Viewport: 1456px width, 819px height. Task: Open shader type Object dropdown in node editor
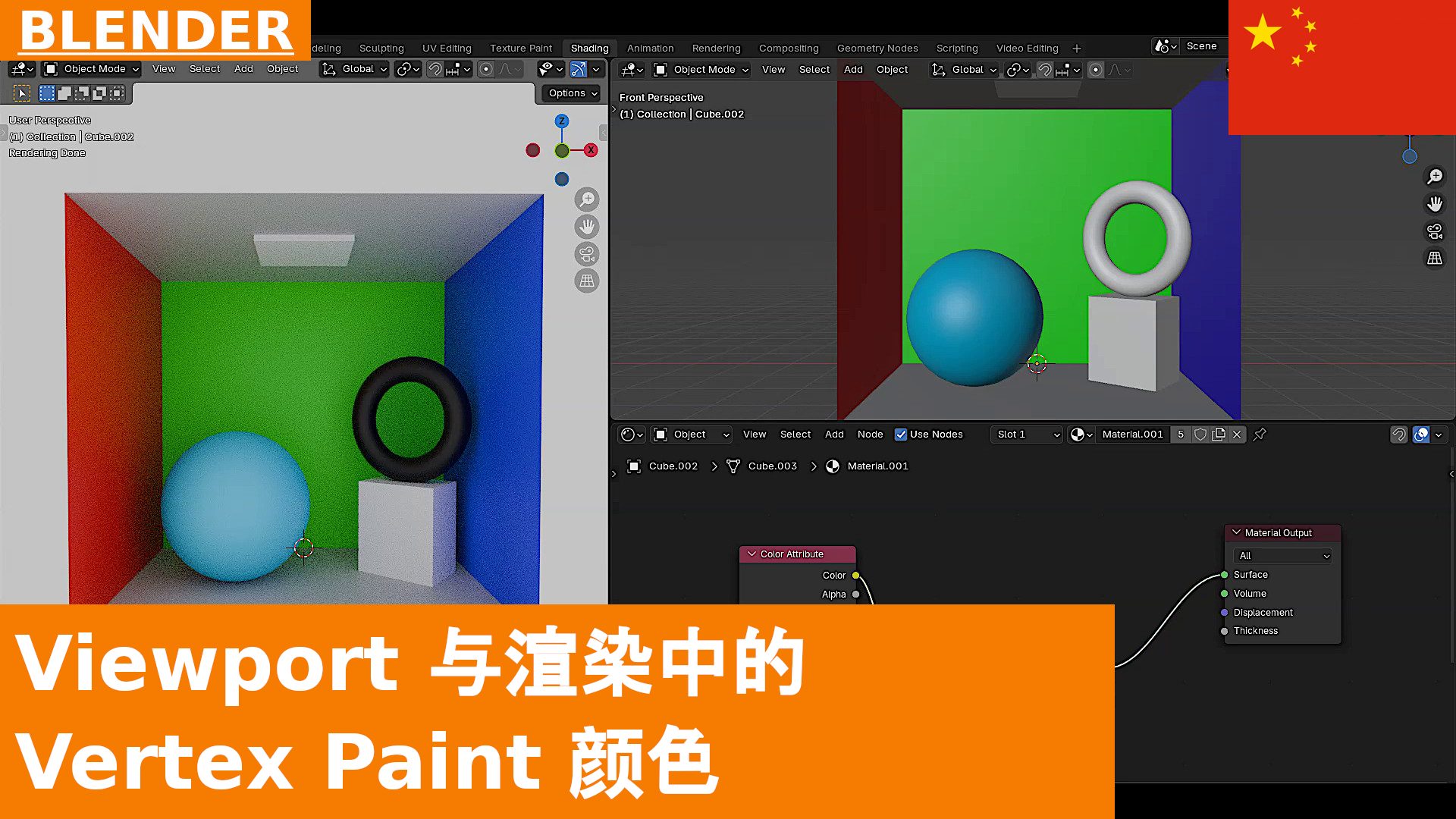[692, 435]
